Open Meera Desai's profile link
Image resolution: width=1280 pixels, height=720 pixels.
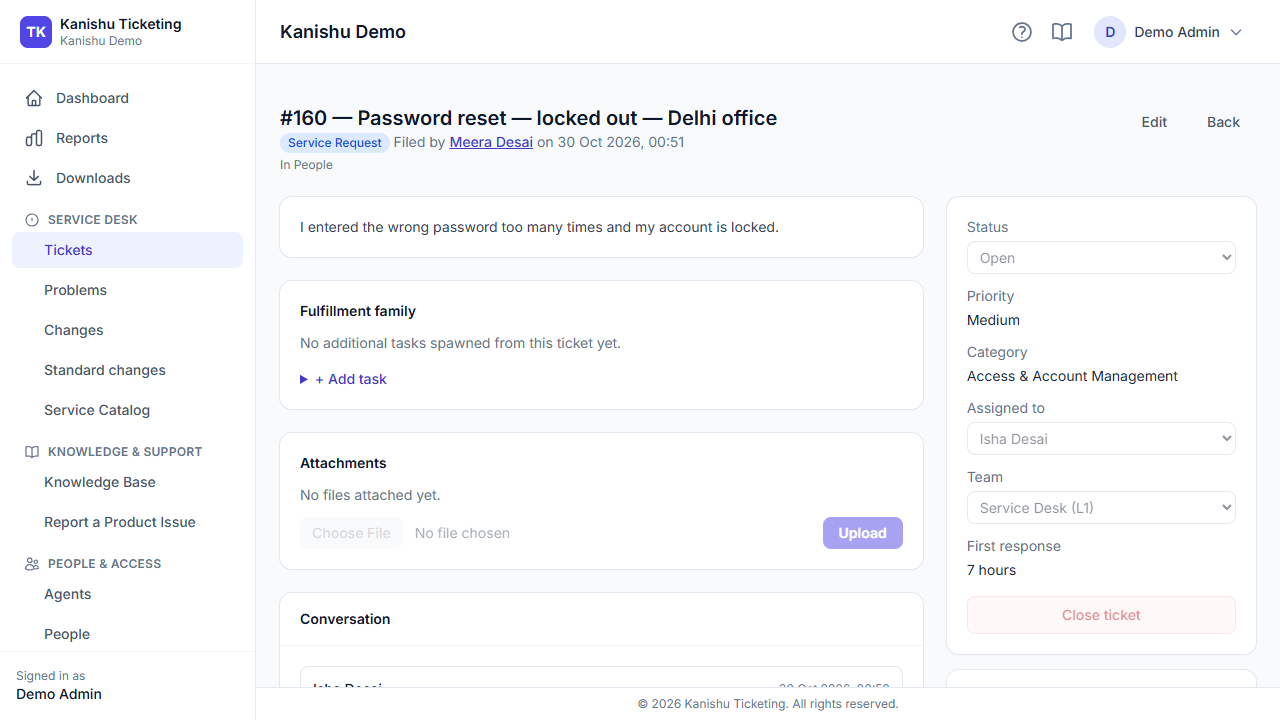coord(491,142)
